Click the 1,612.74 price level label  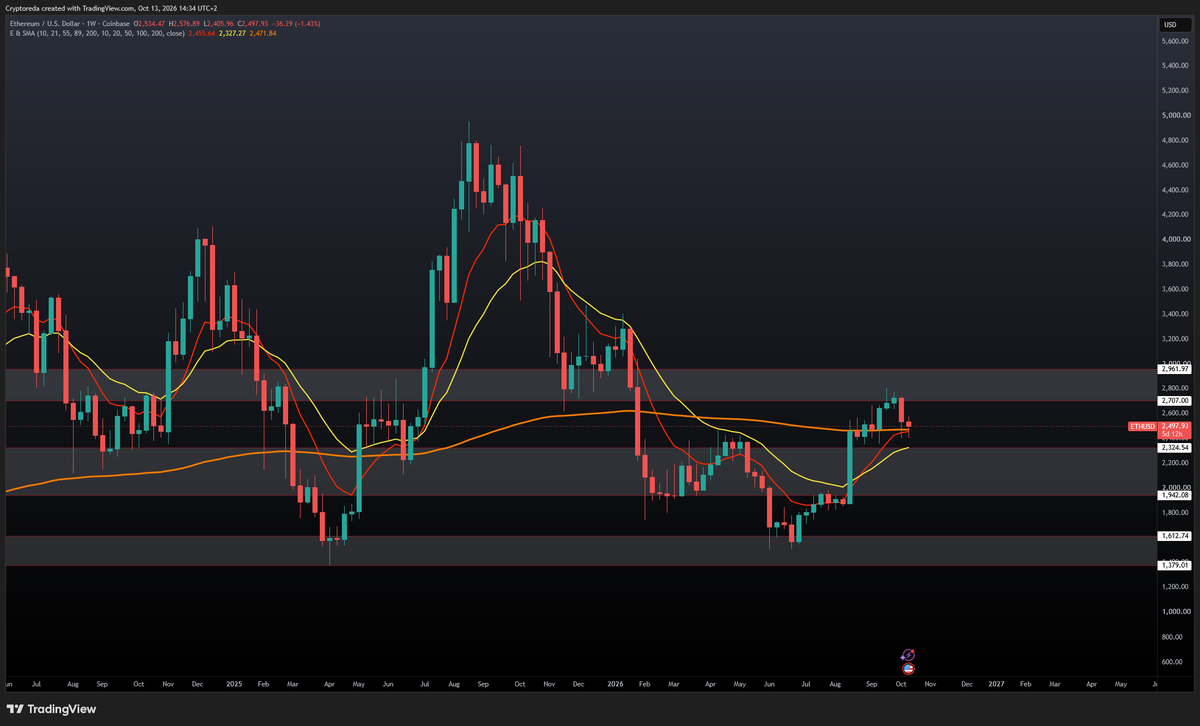[x=1175, y=536]
